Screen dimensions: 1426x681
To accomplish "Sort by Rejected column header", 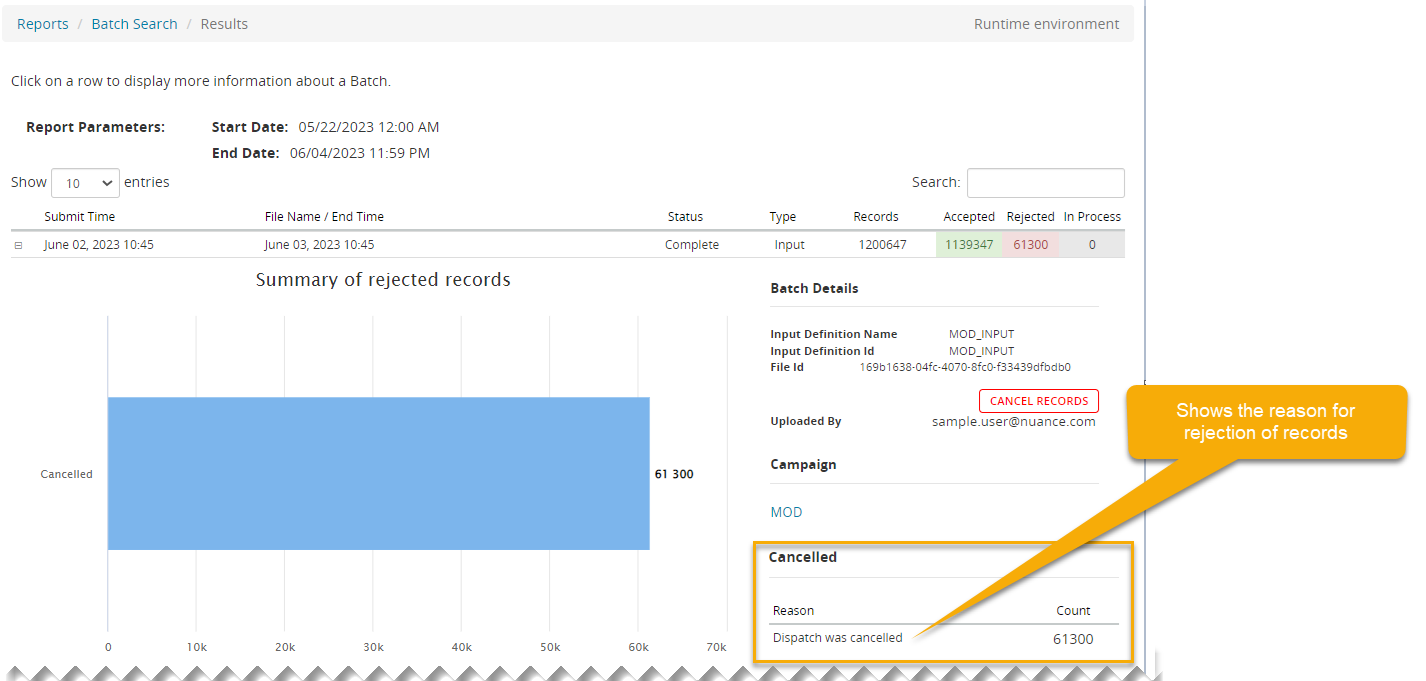I will click(1030, 217).
